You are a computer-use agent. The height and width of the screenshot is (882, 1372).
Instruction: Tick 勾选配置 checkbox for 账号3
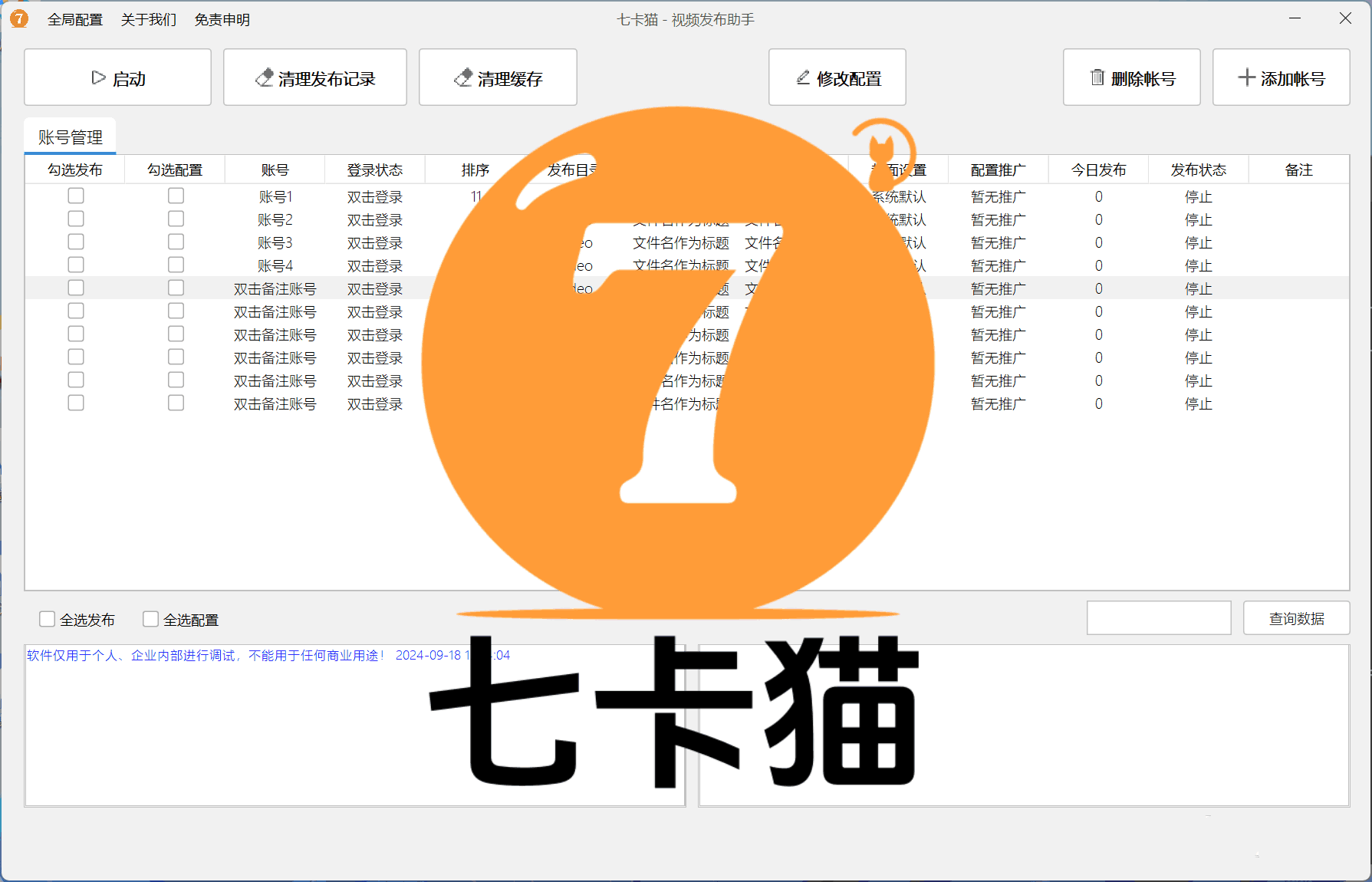point(176,242)
